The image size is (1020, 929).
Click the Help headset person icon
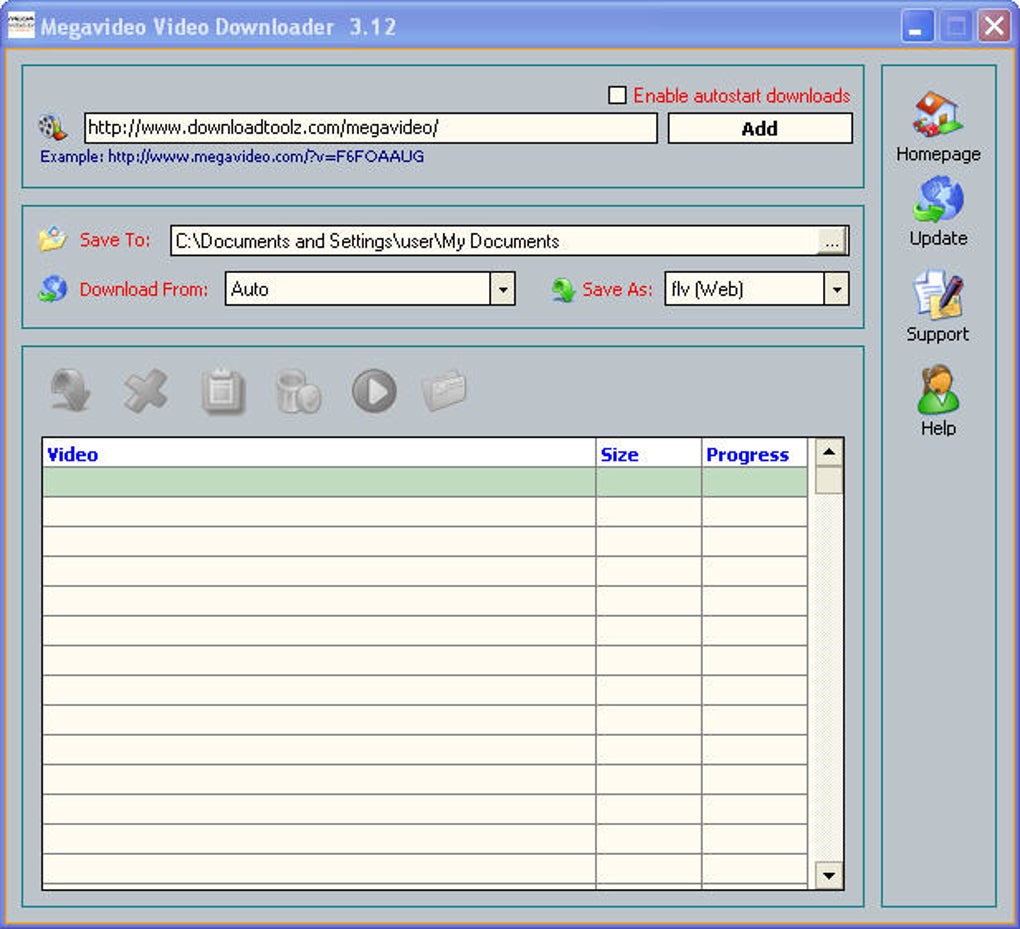click(937, 389)
